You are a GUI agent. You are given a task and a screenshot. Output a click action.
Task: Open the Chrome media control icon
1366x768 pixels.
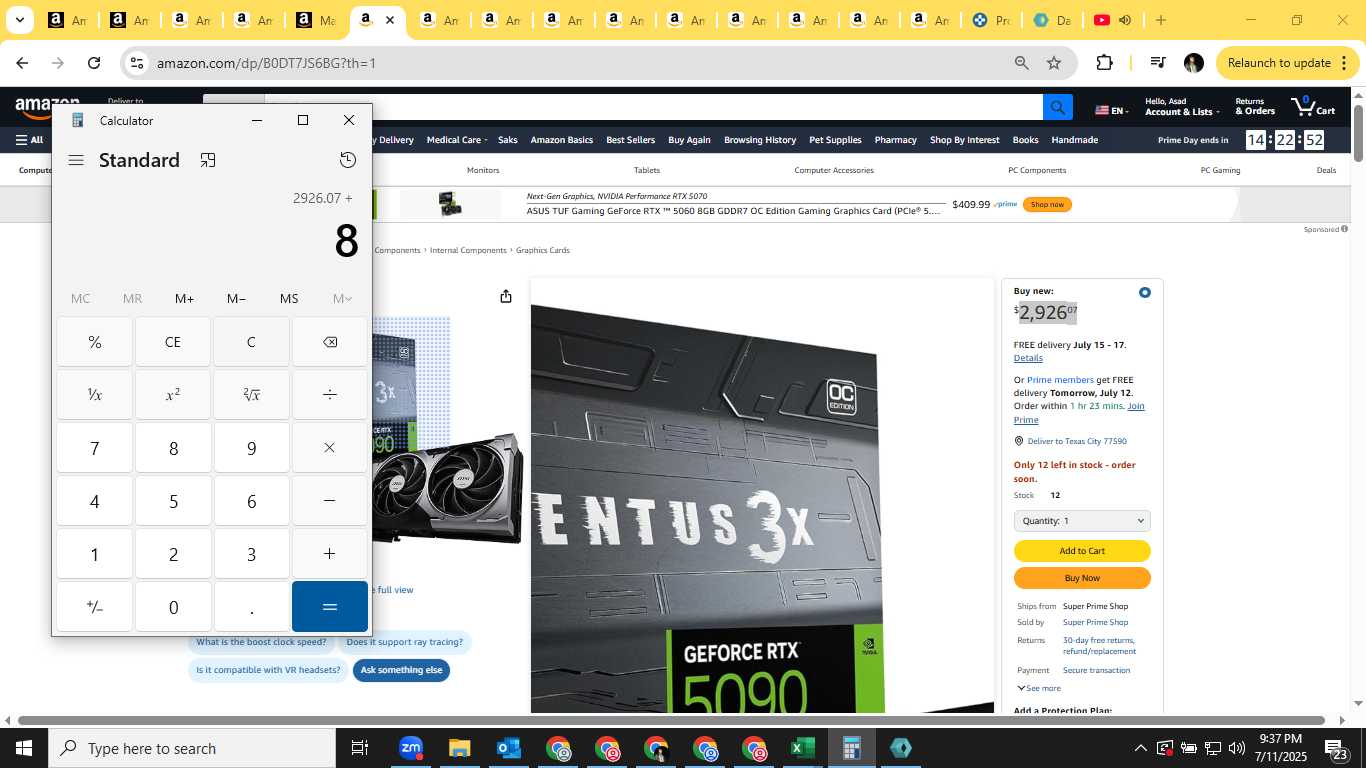pos(1158,63)
